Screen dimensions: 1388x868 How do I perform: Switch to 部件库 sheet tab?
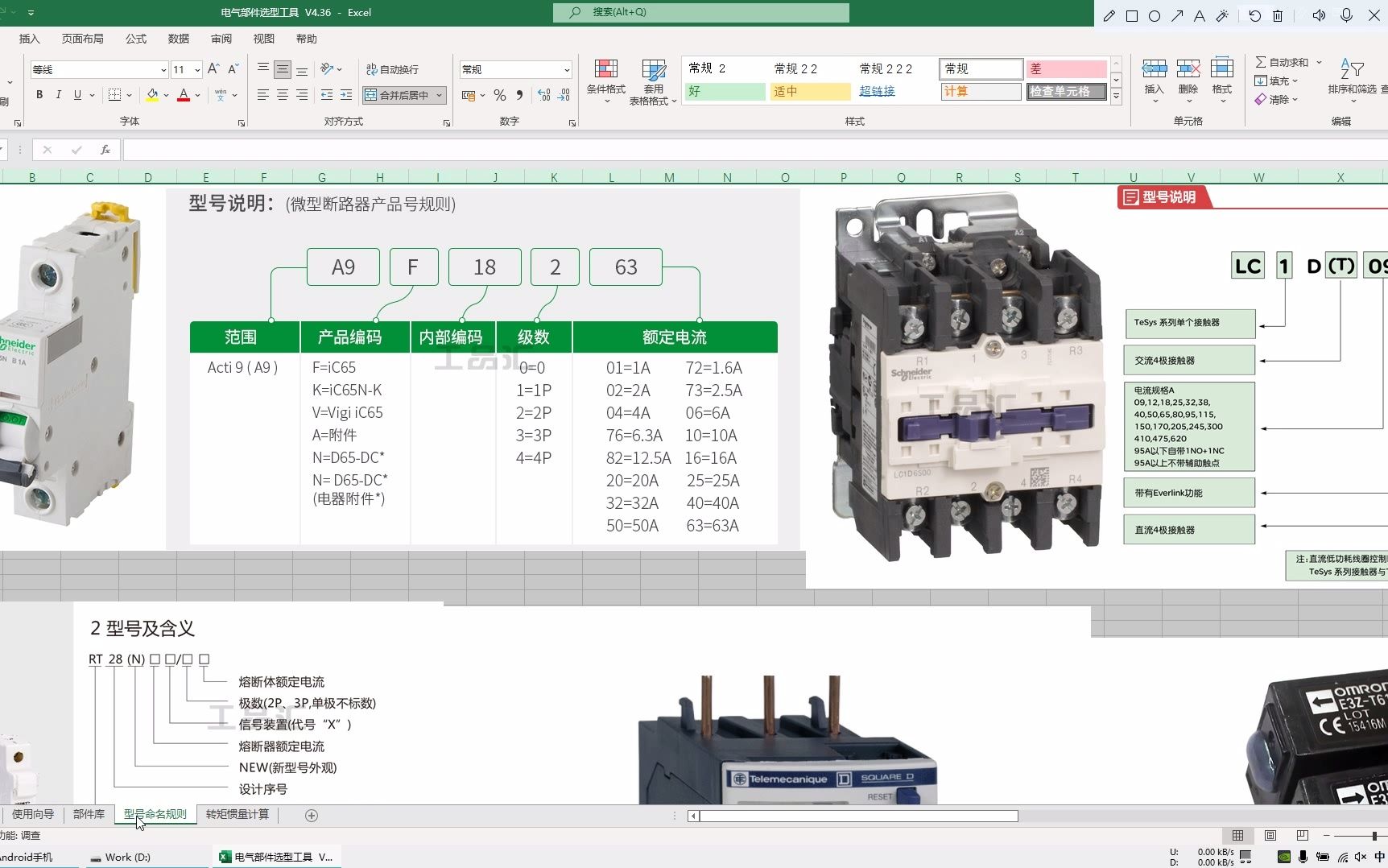(89, 814)
